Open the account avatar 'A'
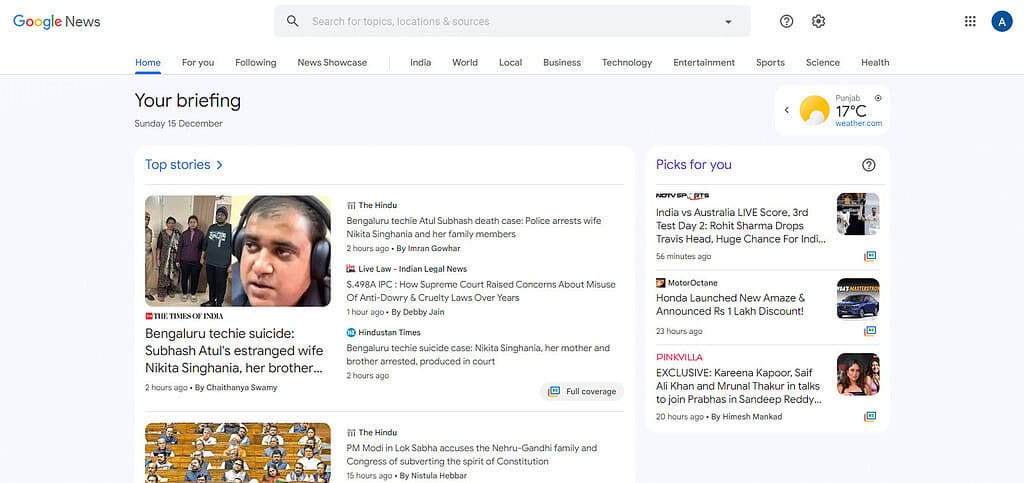This screenshot has width=1024, height=483. point(1001,22)
